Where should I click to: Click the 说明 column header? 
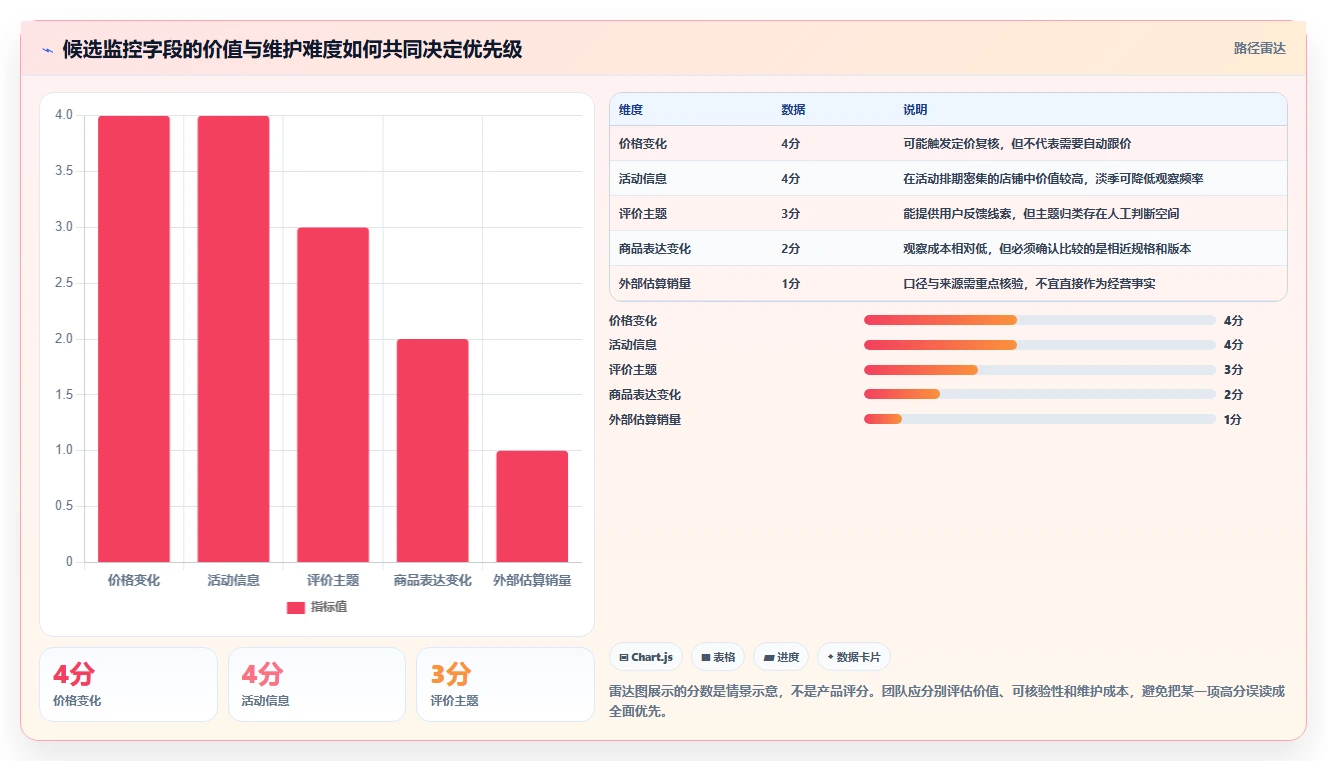point(915,110)
